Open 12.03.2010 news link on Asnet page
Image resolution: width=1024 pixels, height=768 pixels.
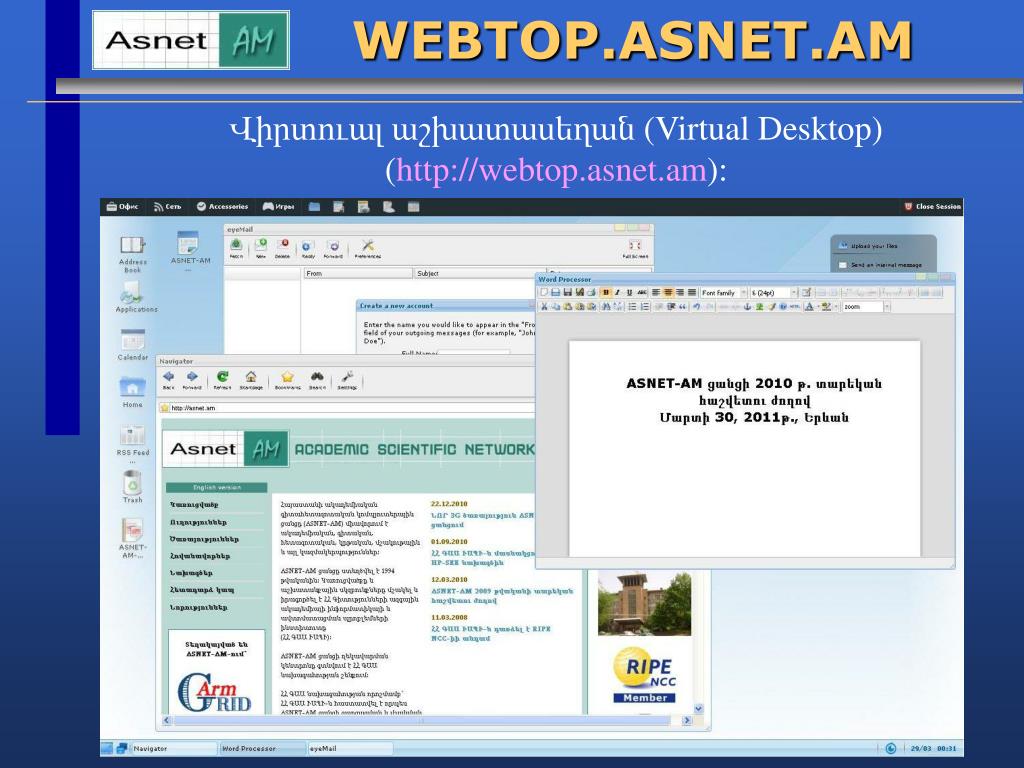click(502, 596)
